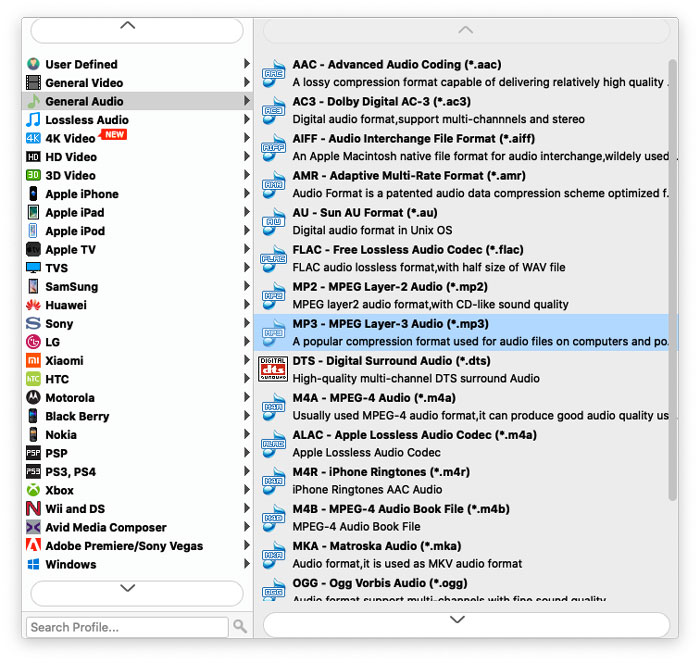This screenshot has height=663, width=700.
Task: Click the M4R iPhone Ringtones icon
Action: click(x=273, y=481)
